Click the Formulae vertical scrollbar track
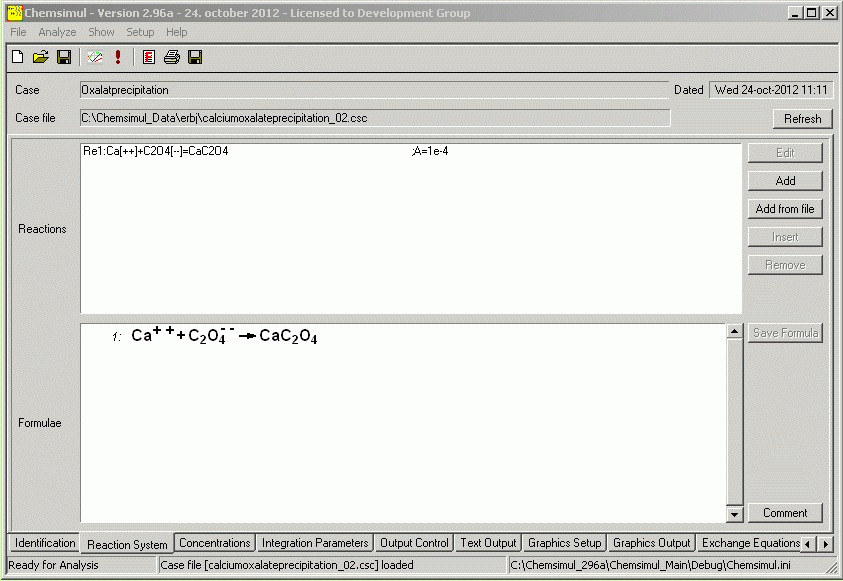Screen dimensions: 843x581 coord(734,422)
